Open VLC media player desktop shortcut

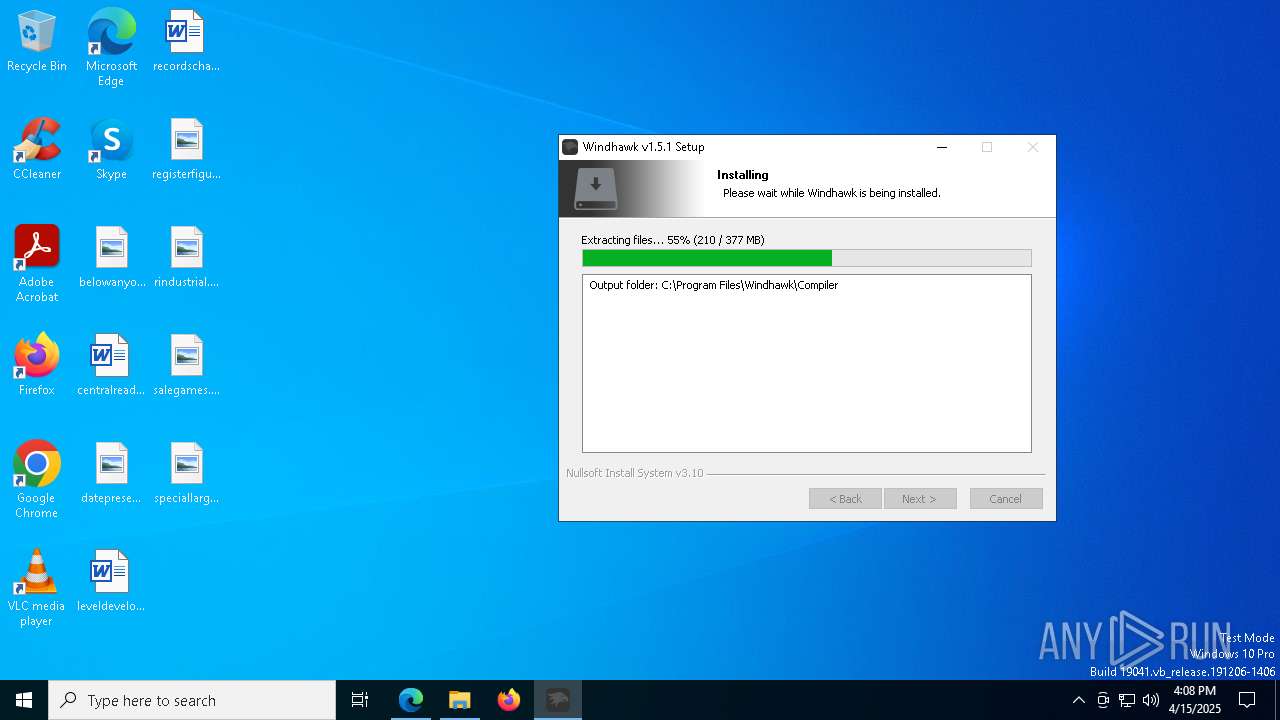tap(36, 588)
